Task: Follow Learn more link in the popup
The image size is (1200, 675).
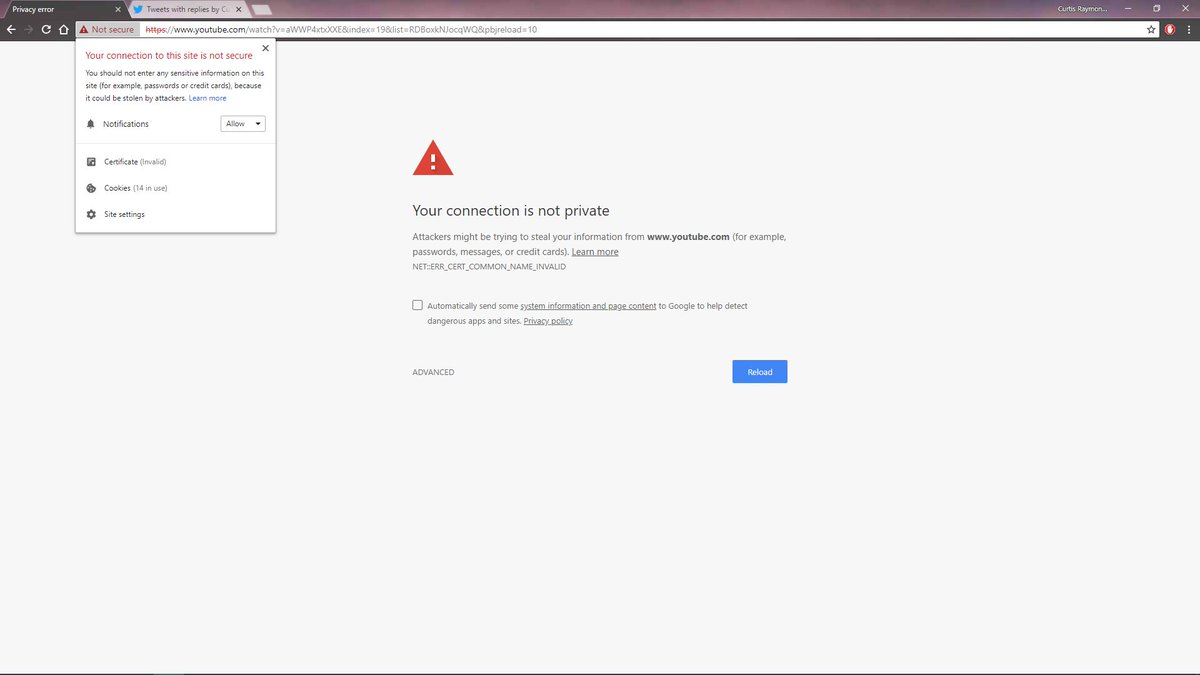Action: (207, 98)
